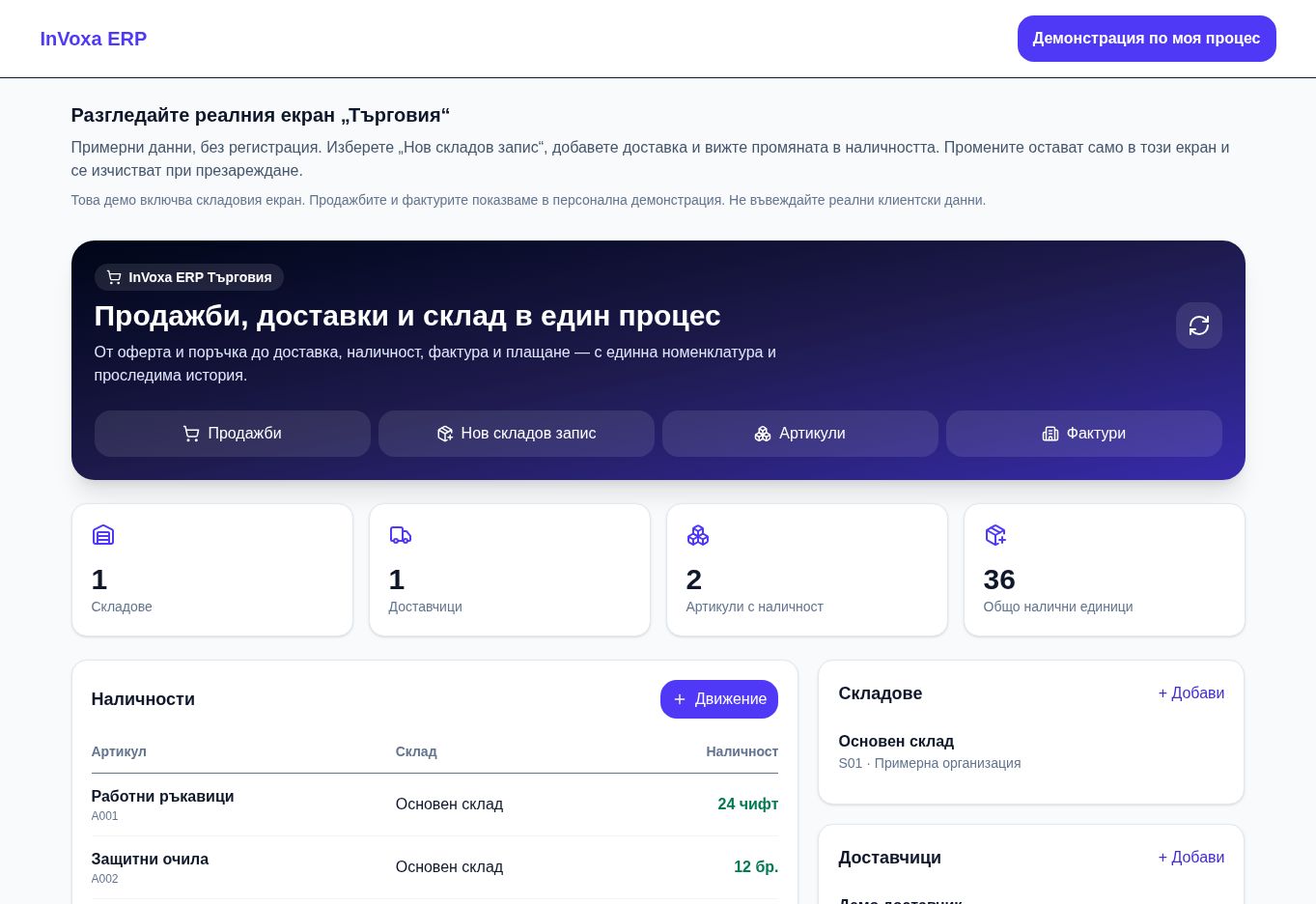Click + Добави next to Доставчици
This screenshot has width=1316, height=904.
coord(1191,858)
